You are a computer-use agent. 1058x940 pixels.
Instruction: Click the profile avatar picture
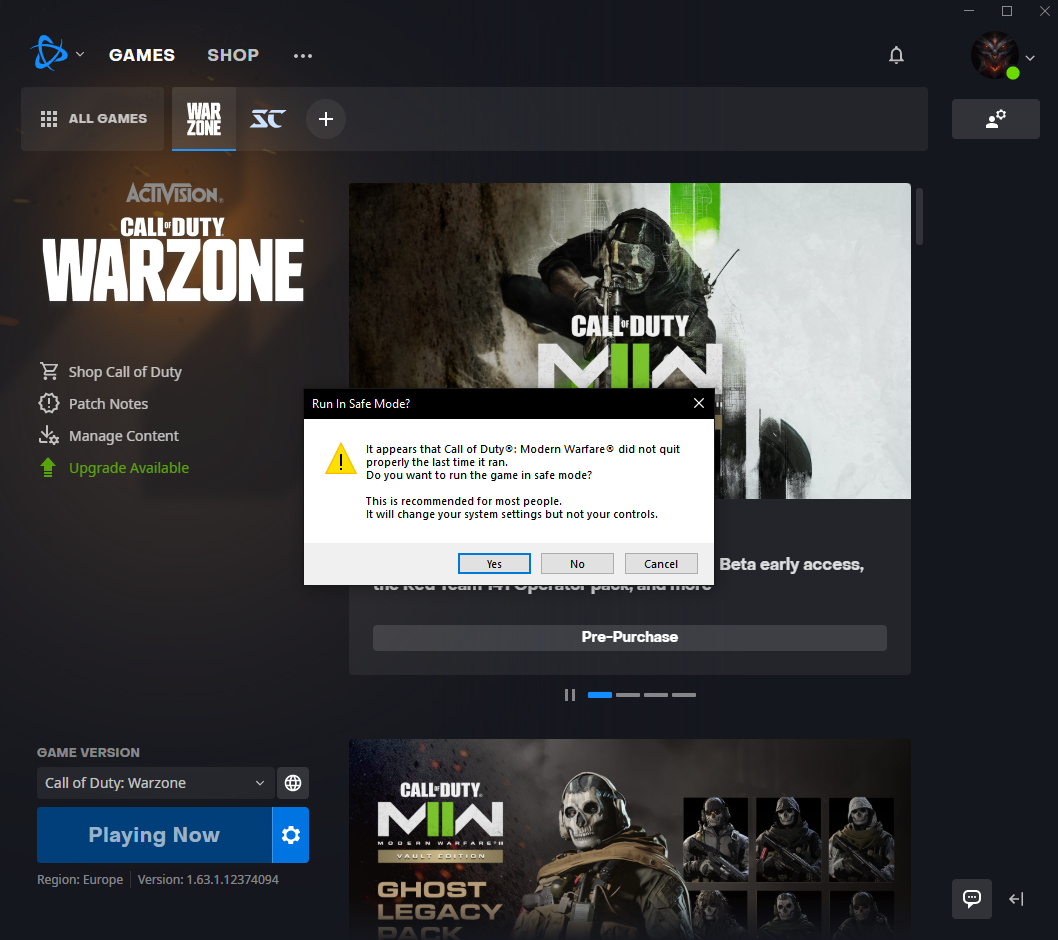[x=995, y=55]
